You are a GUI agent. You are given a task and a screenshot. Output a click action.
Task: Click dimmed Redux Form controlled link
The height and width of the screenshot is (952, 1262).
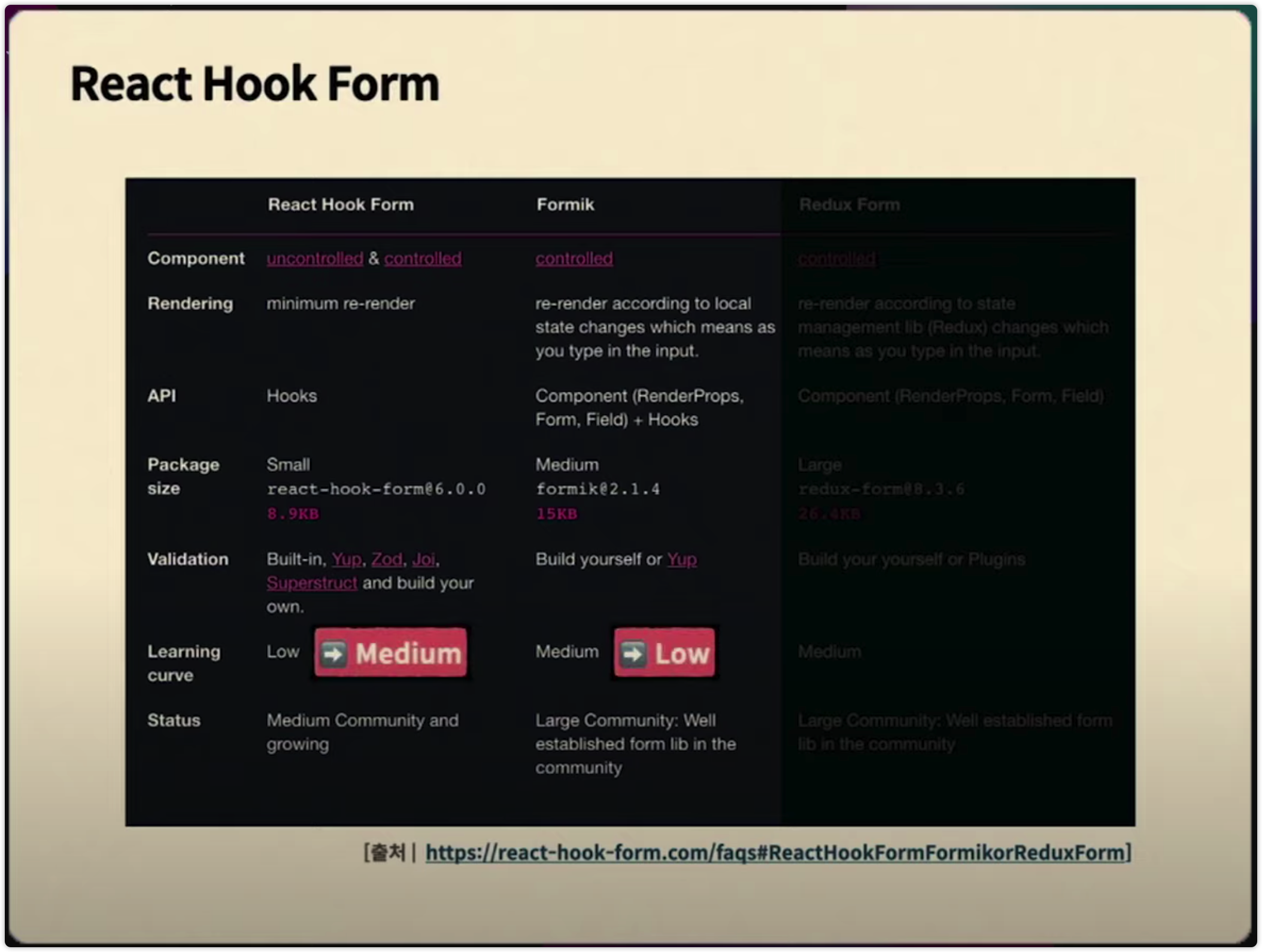(836, 259)
